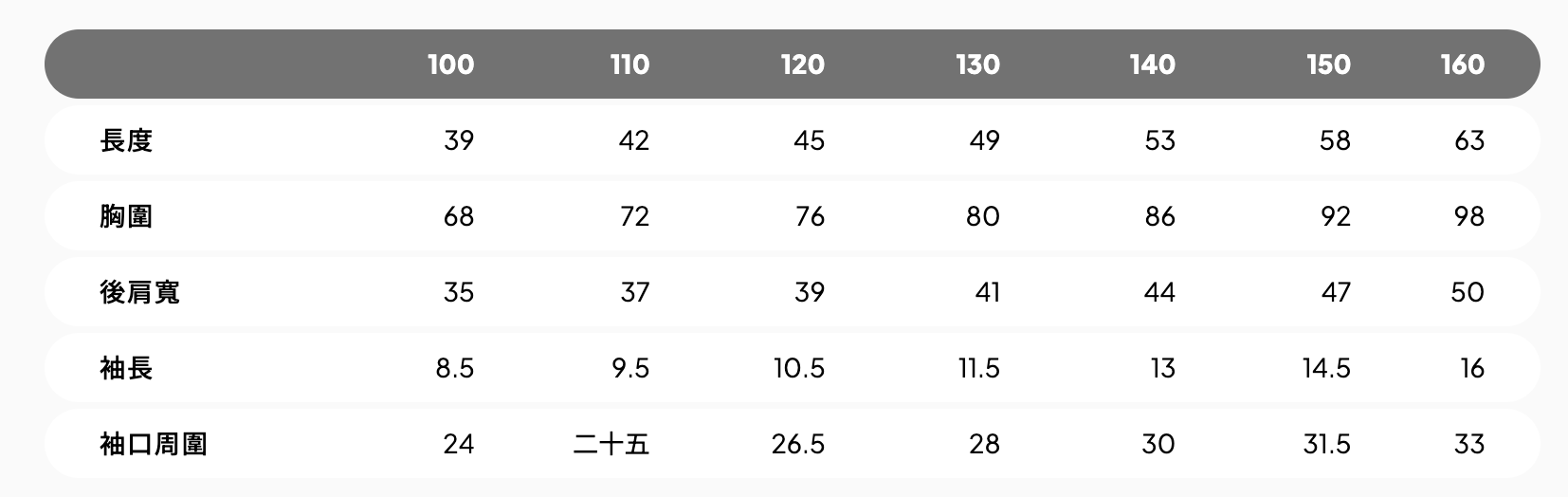The width and height of the screenshot is (1568, 497).
Task: Select the 胸圍 row label
Action: (x=126, y=216)
